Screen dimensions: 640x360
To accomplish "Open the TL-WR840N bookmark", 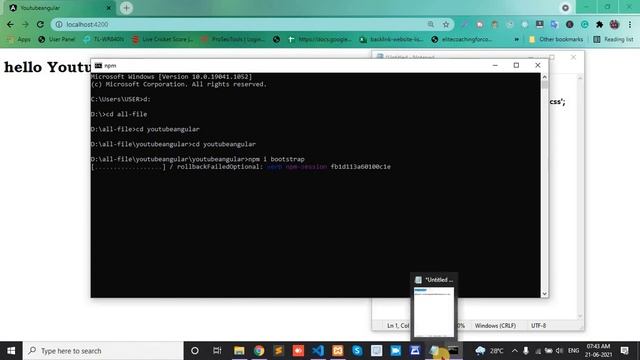I will click(x=103, y=39).
